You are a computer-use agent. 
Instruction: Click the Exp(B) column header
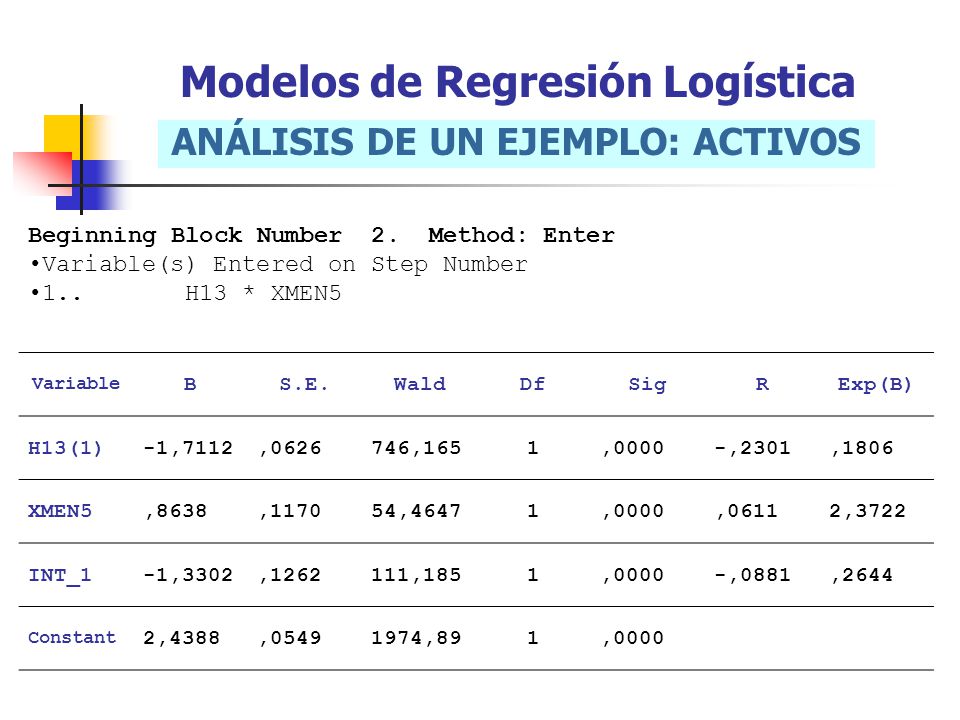click(874, 384)
